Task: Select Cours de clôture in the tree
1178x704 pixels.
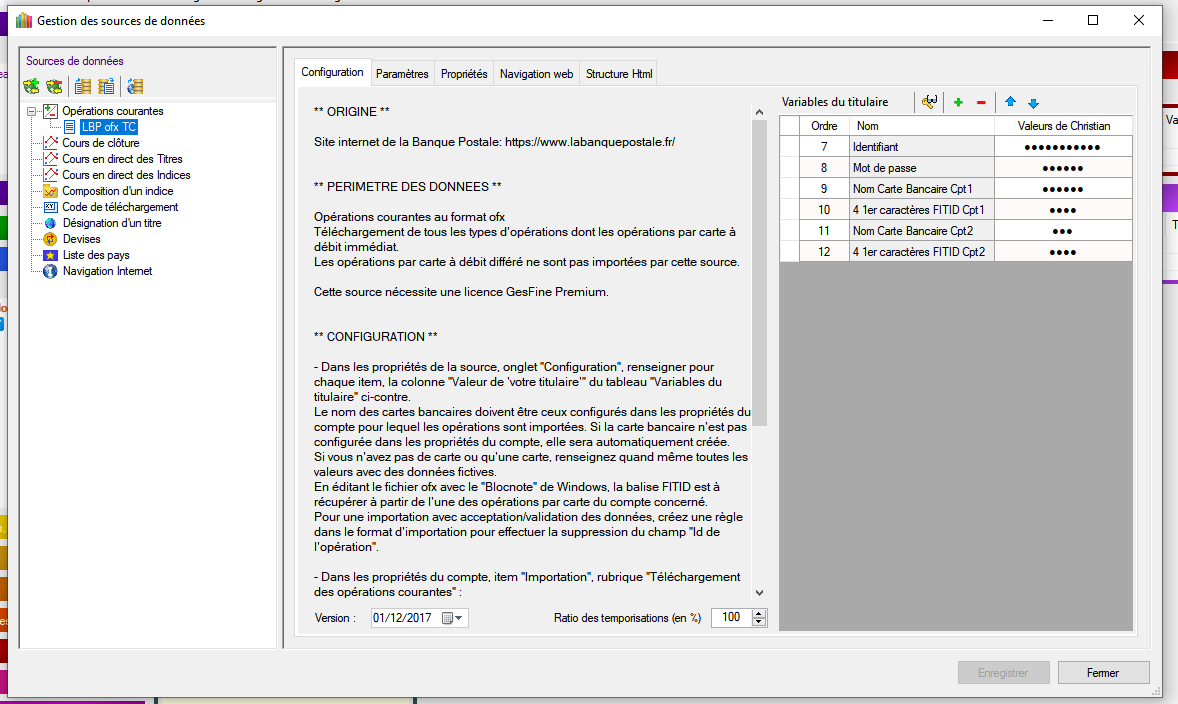Action: pyautogui.click(x=100, y=143)
